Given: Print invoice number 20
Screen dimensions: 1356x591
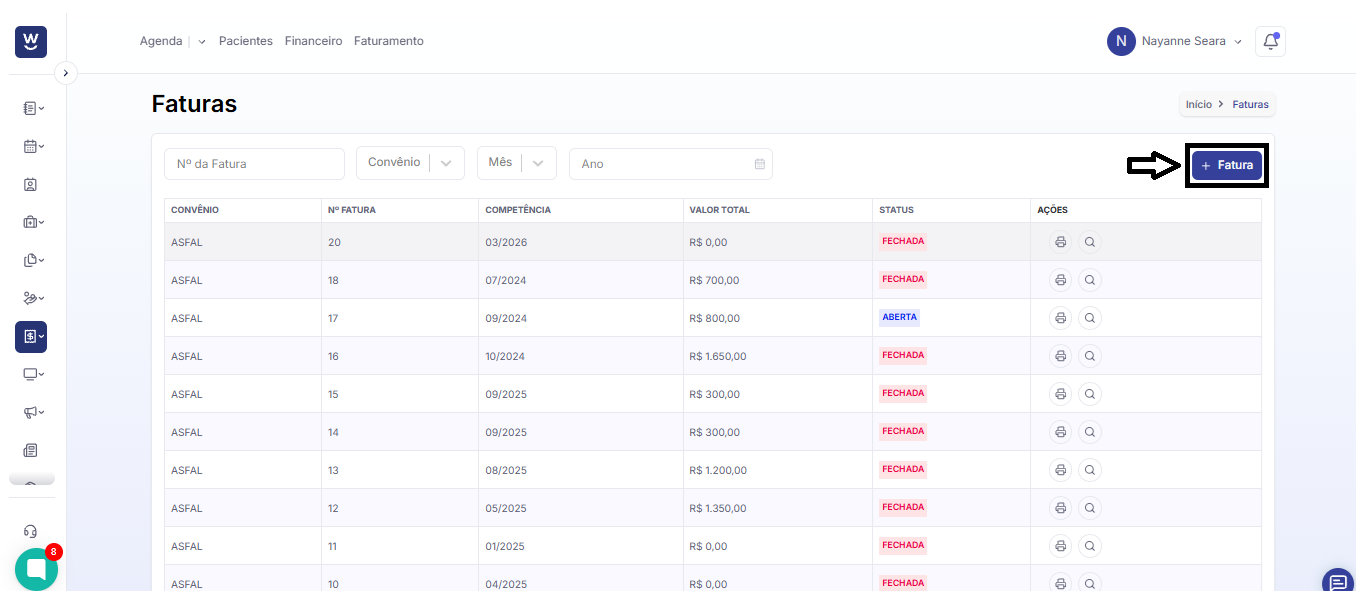Looking at the screenshot, I should coord(1060,242).
